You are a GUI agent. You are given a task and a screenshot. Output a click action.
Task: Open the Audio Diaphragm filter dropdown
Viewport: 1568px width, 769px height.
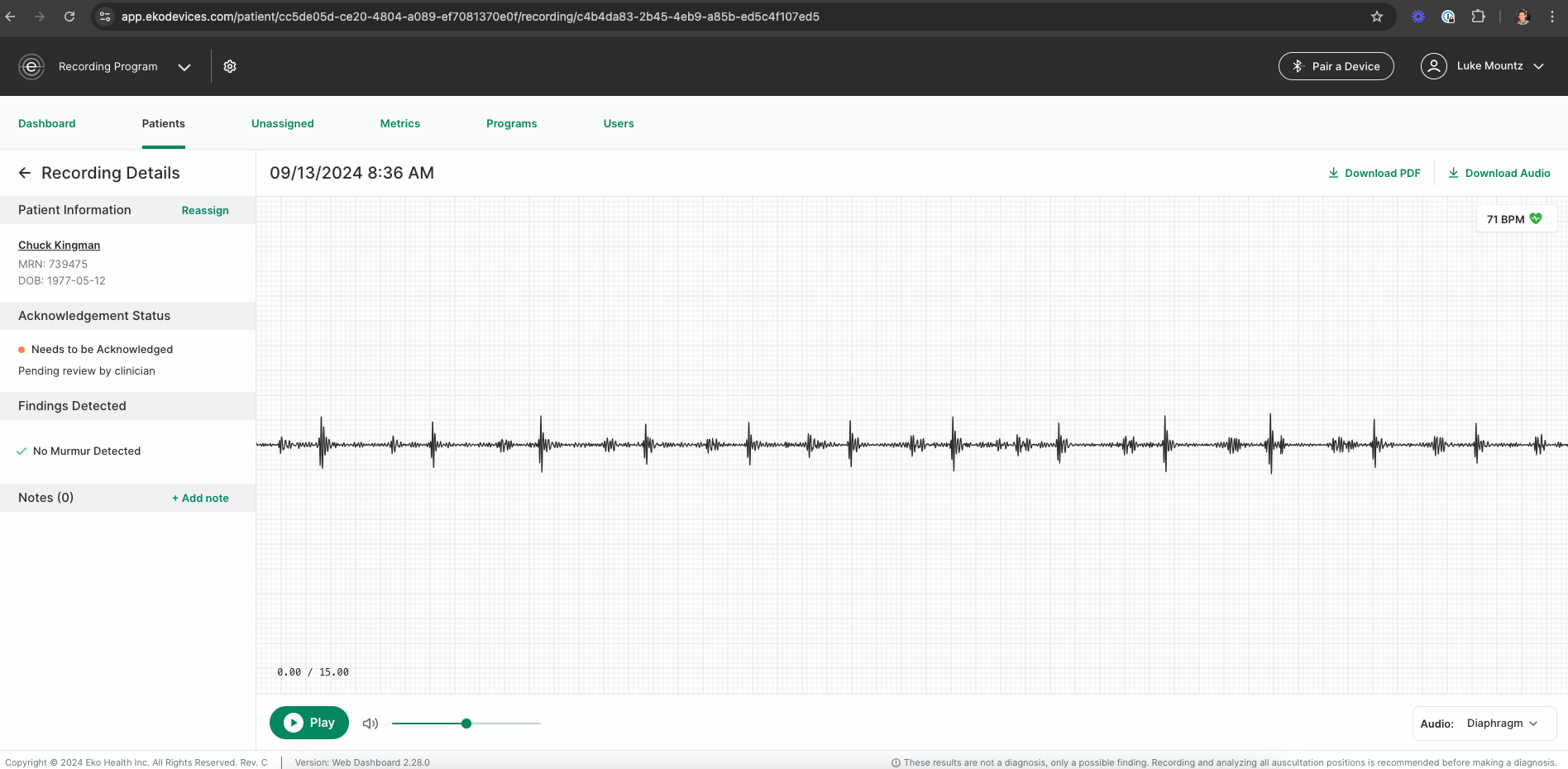click(1502, 724)
